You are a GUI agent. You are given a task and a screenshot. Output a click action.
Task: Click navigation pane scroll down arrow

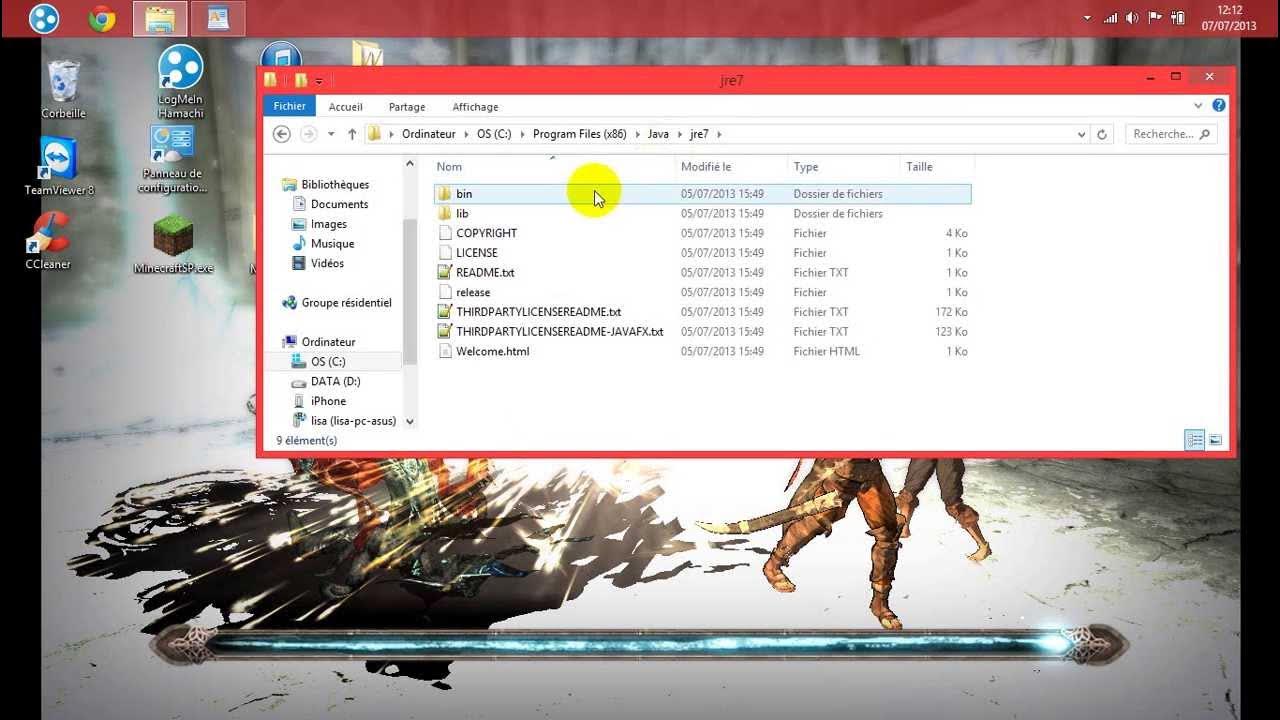point(409,421)
